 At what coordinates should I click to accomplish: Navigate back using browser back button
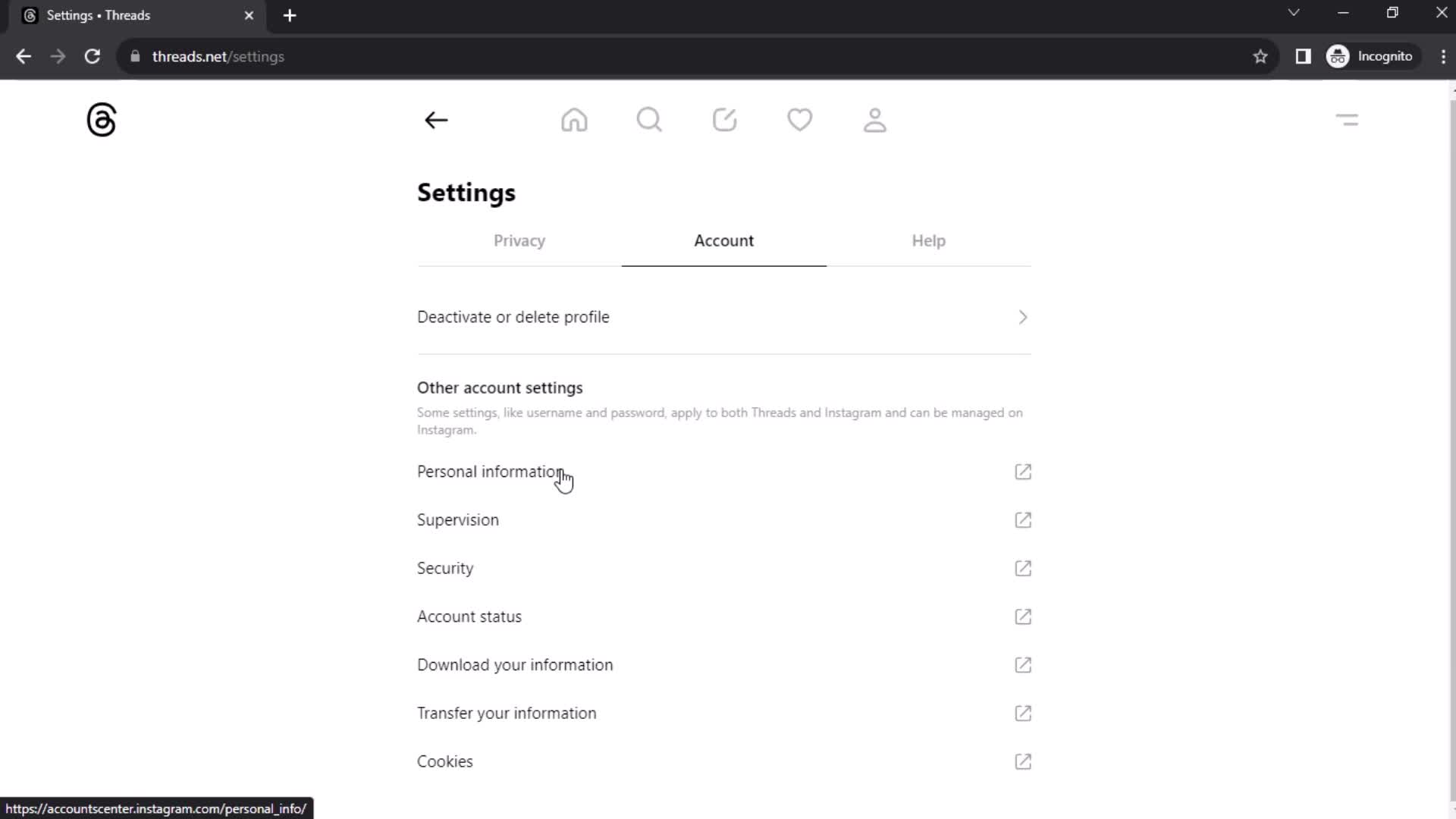pos(24,56)
